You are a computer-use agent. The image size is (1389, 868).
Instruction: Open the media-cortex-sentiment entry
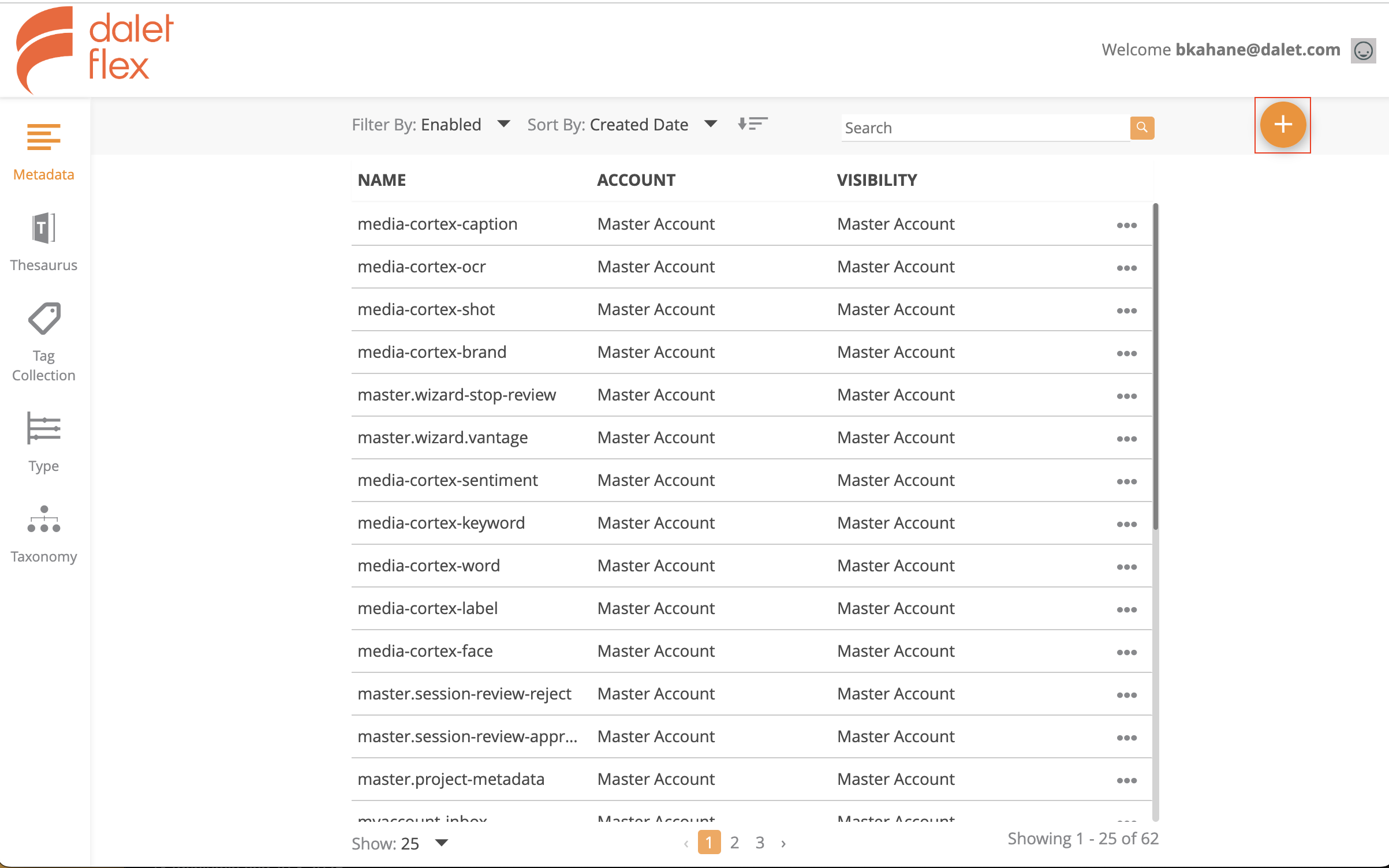447,480
